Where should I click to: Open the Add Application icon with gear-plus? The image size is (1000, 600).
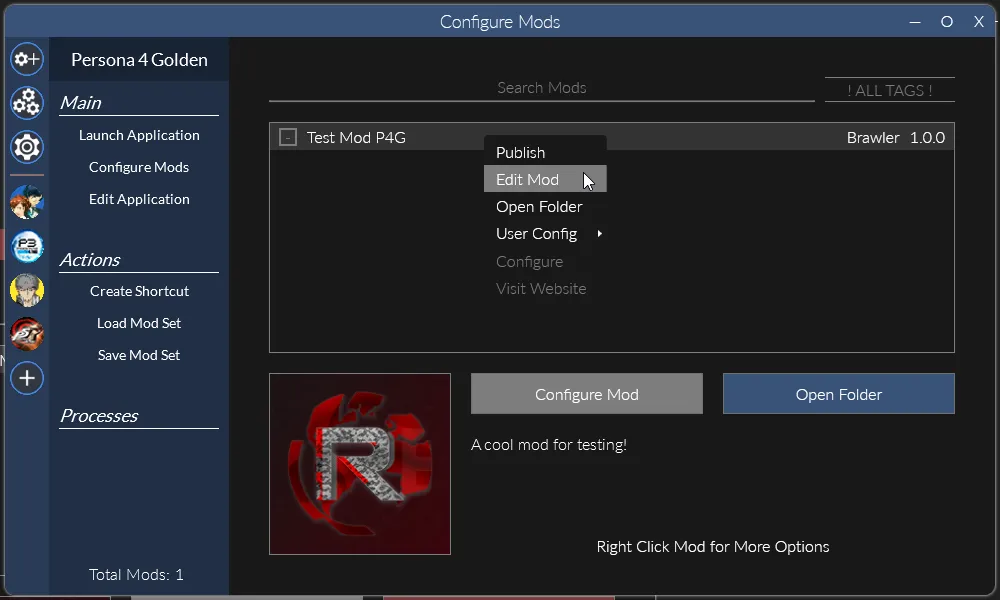pyautogui.click(x=27, y=59)
